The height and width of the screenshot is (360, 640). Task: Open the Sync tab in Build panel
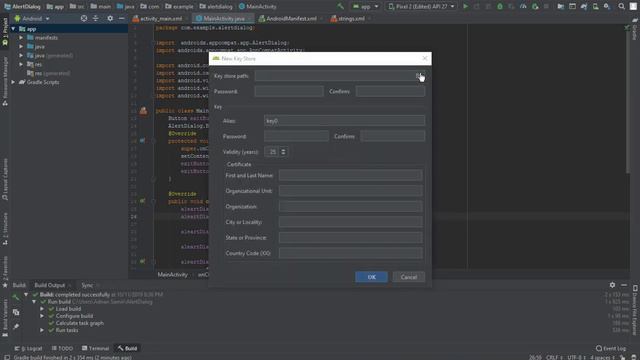pyautogui.click(x=87, y=285)
